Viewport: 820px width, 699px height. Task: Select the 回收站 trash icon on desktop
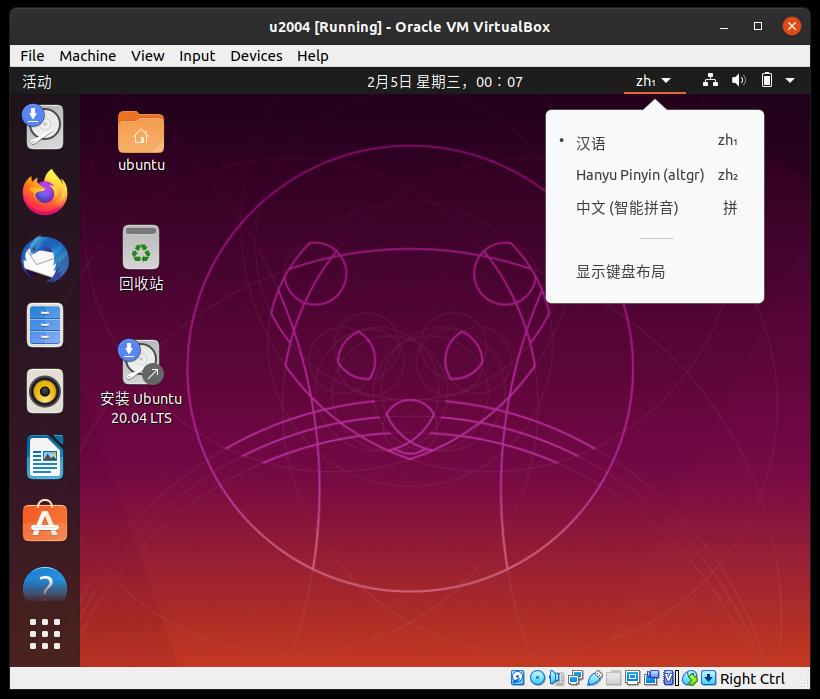coord(141,258)
